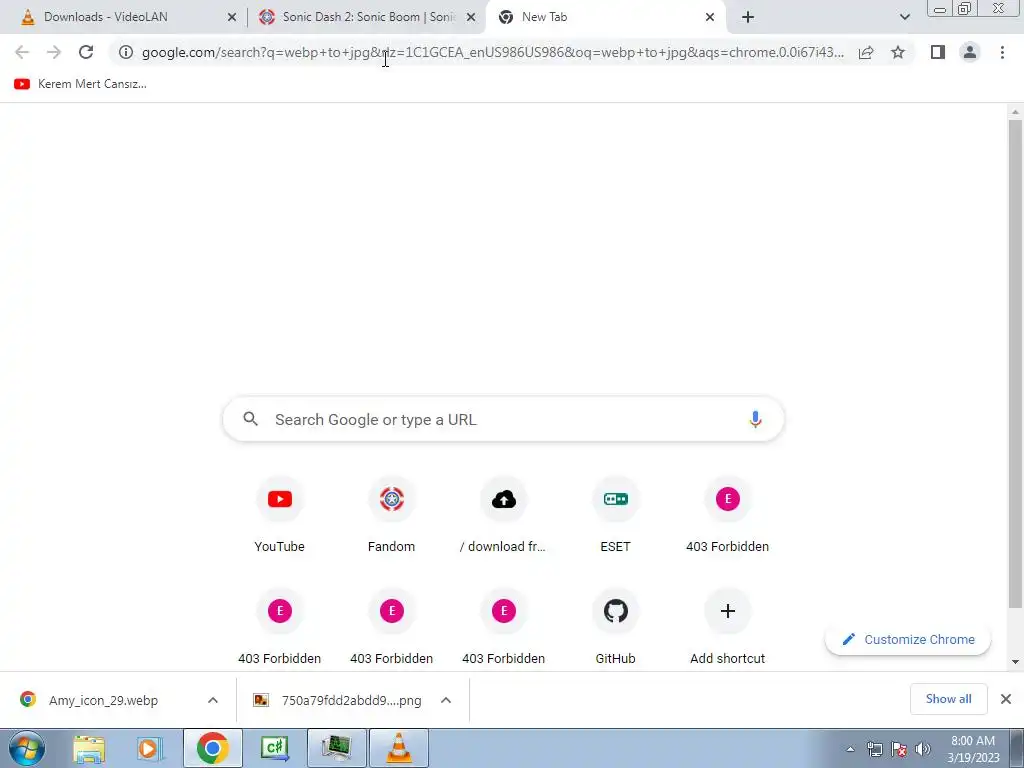The image size is (1024, 768).
Task: Open Windows Start menu
Action: point(26,748)
